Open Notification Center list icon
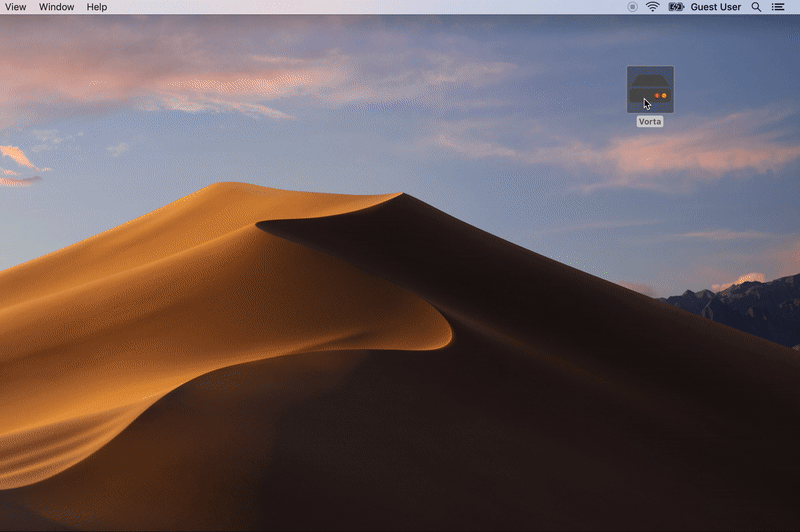This screenshot has height=532, width=800. click(x=778, y=7)
